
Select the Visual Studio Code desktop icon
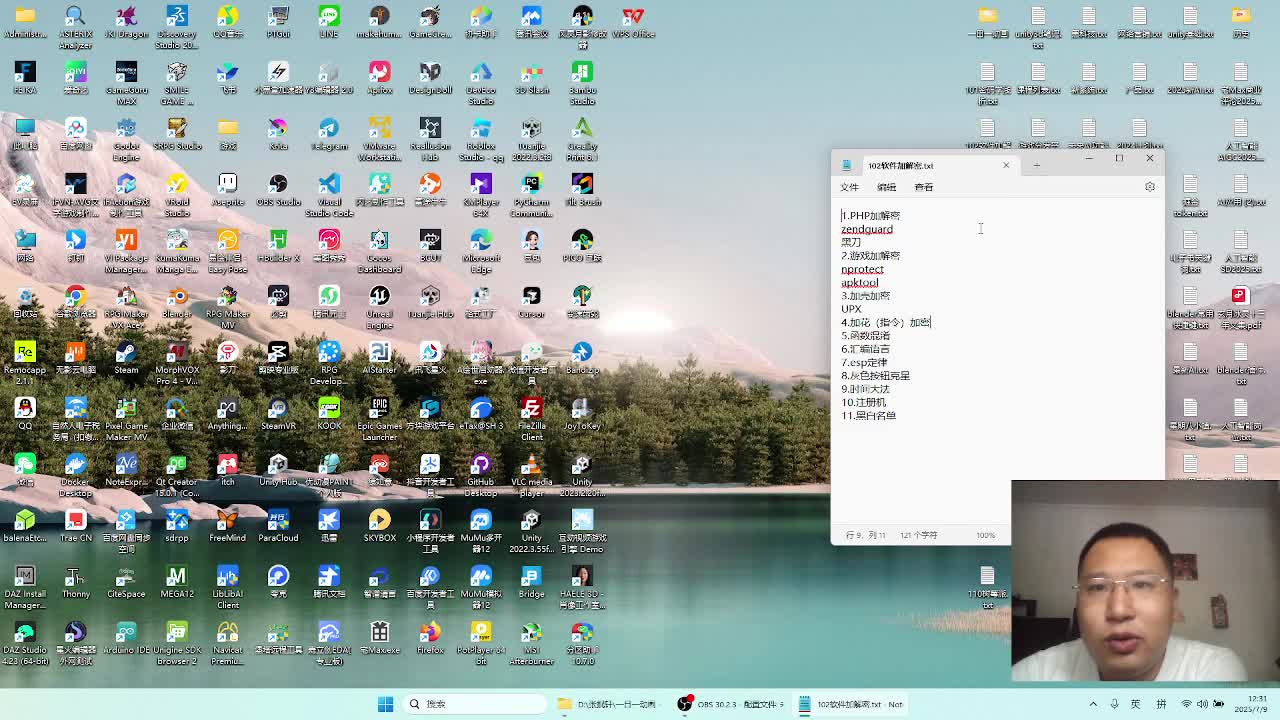click(x=329, y=195)
